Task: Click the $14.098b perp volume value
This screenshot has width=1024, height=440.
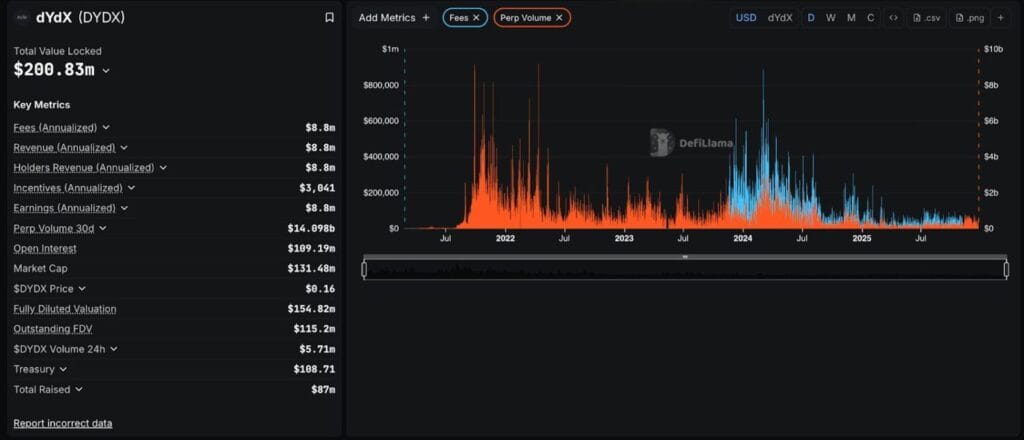Action: click(311, 228)
